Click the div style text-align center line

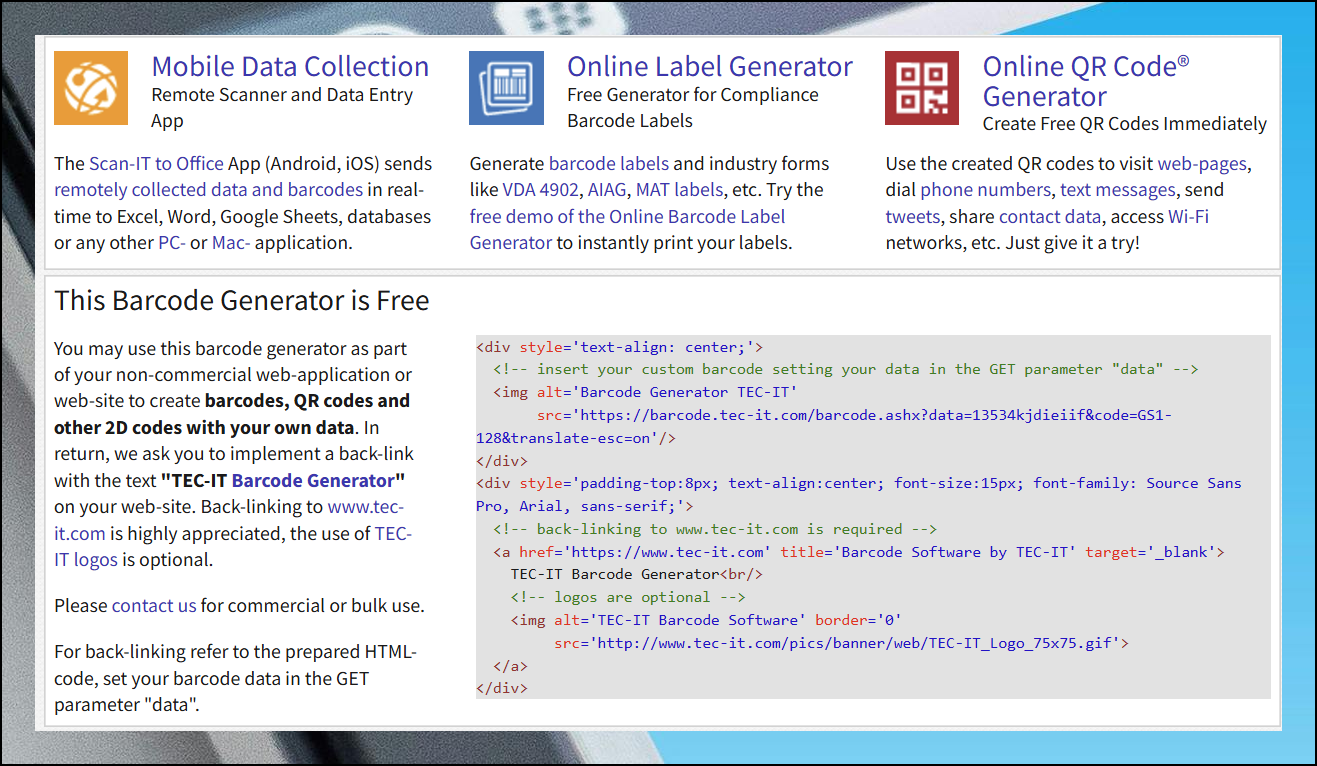tap(620, 347)
